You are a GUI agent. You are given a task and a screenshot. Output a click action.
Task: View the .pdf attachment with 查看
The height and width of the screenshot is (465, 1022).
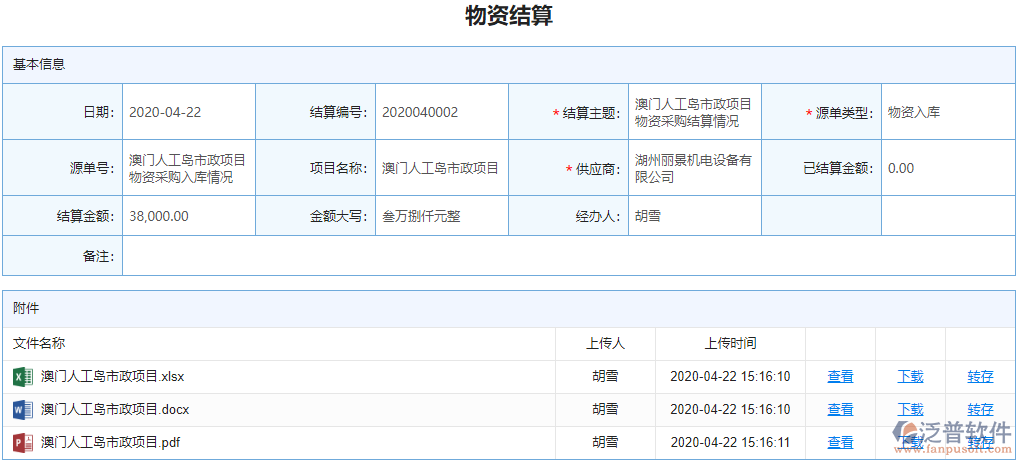tap(840, 442)
